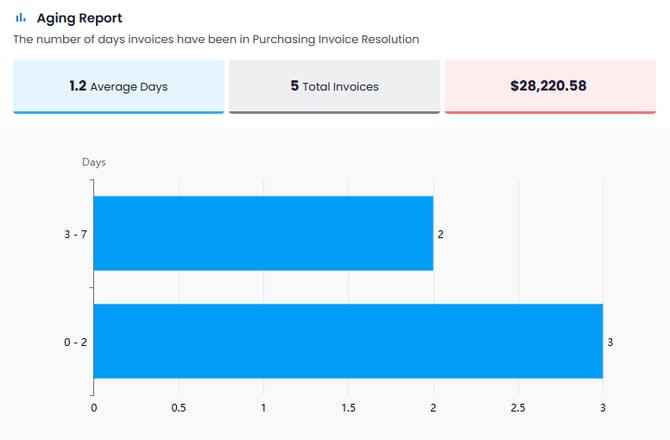
Task: Click the 0 - 2 days blue bar
Action: (348, 341)
